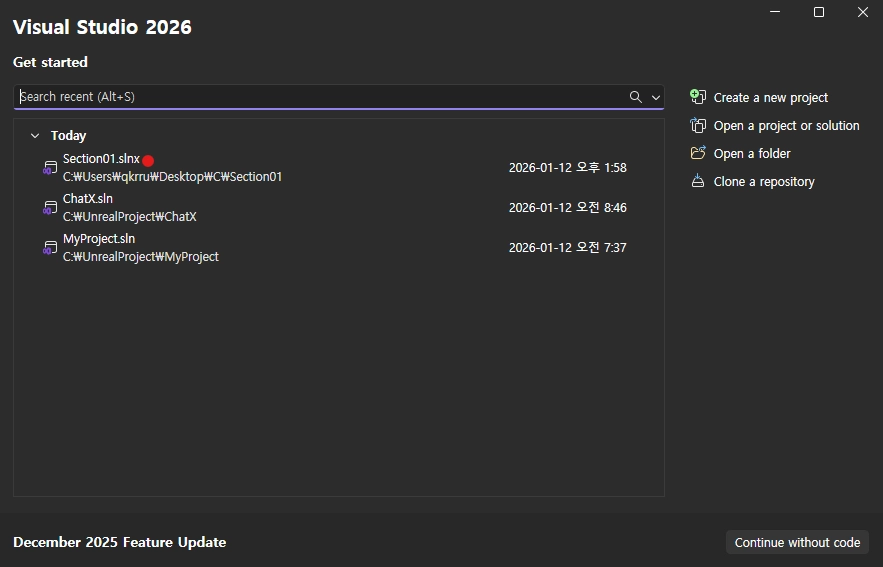
Task: Click the solution icon beside ChatX.sln
Action: [x=50, y=208]
